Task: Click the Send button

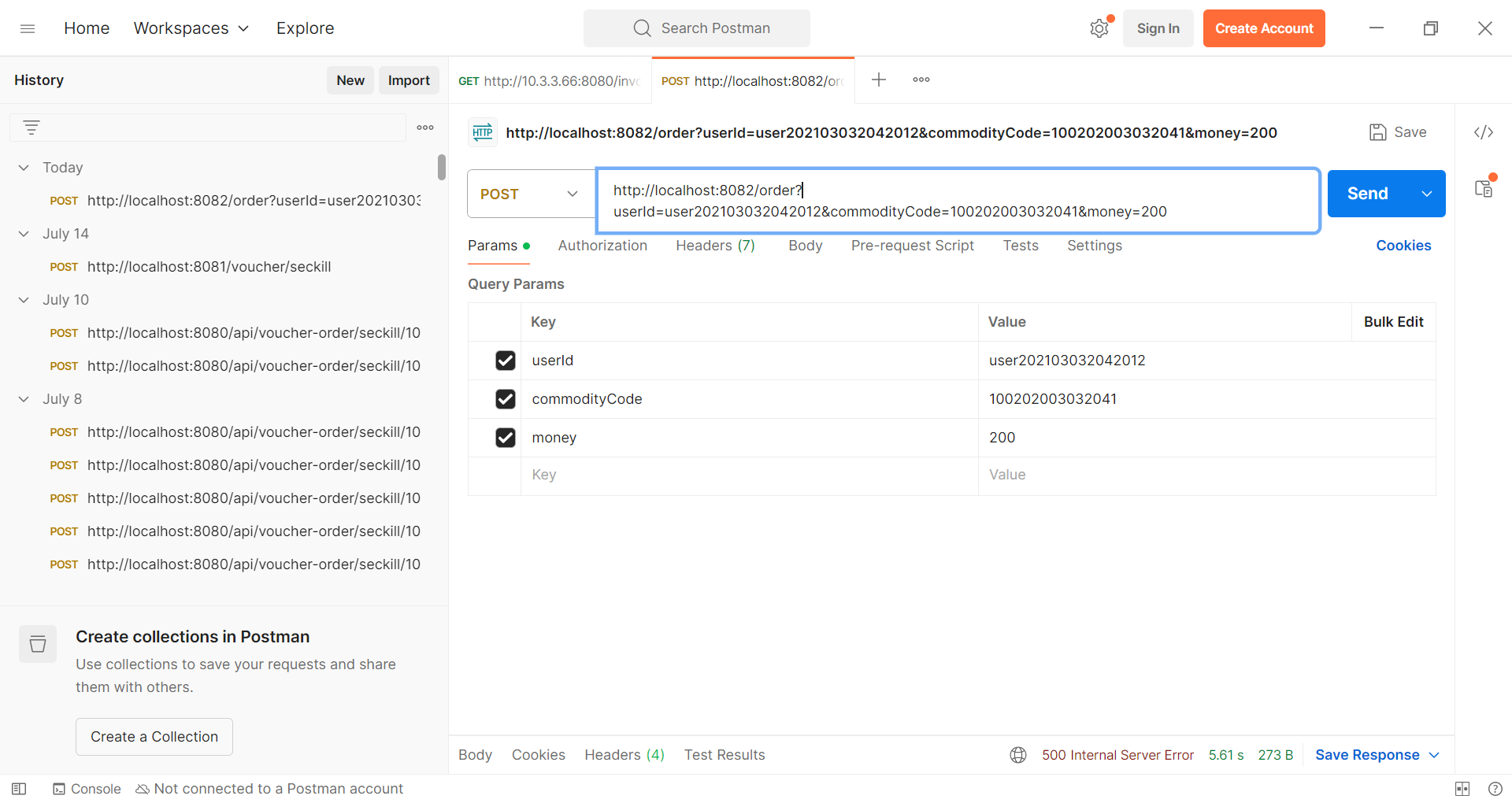Action: tap(1368, 194)
